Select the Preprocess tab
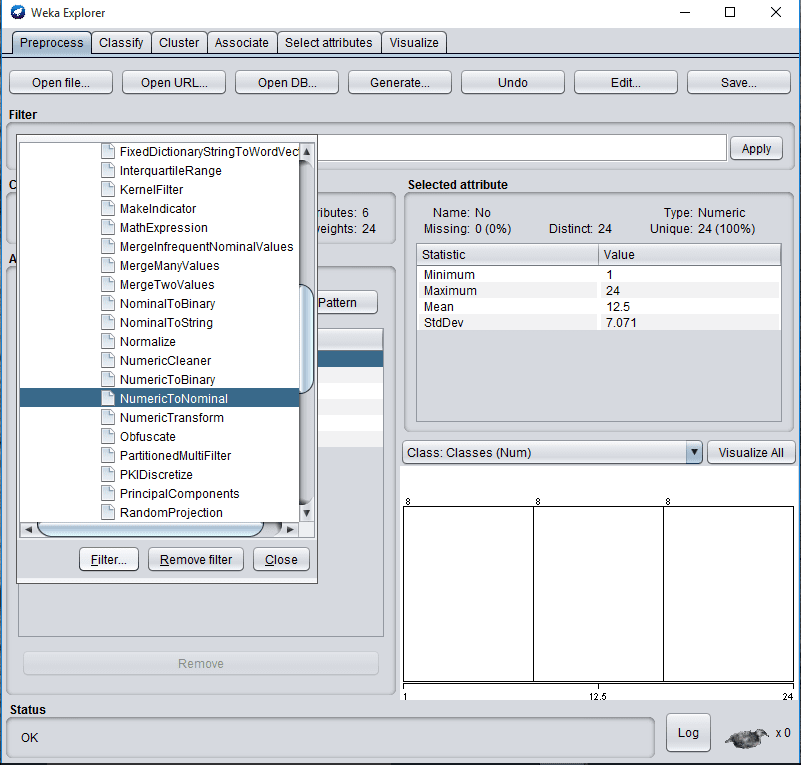Screen dimensions: 801x765 [52, 42]
